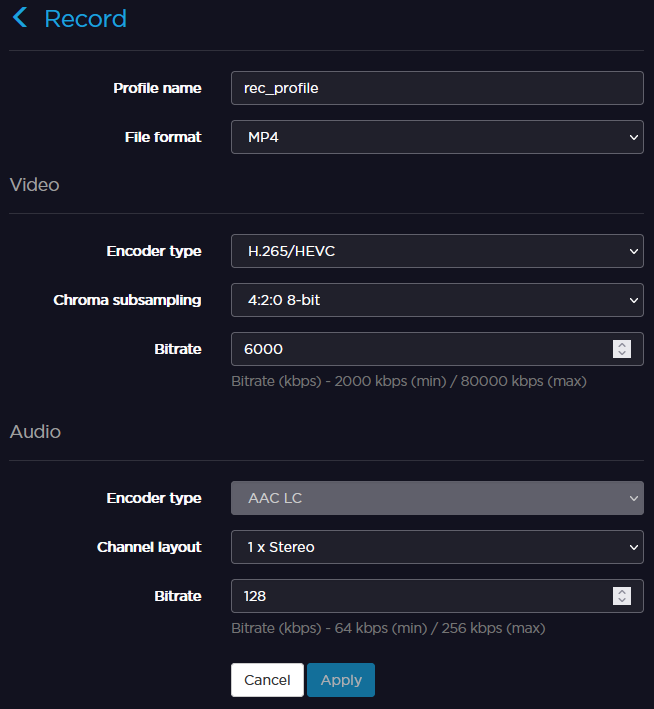Screen dimensions: 654x709
Task: Increase audio bitrate with the up stepper arrow
Action: pos(622,592)
